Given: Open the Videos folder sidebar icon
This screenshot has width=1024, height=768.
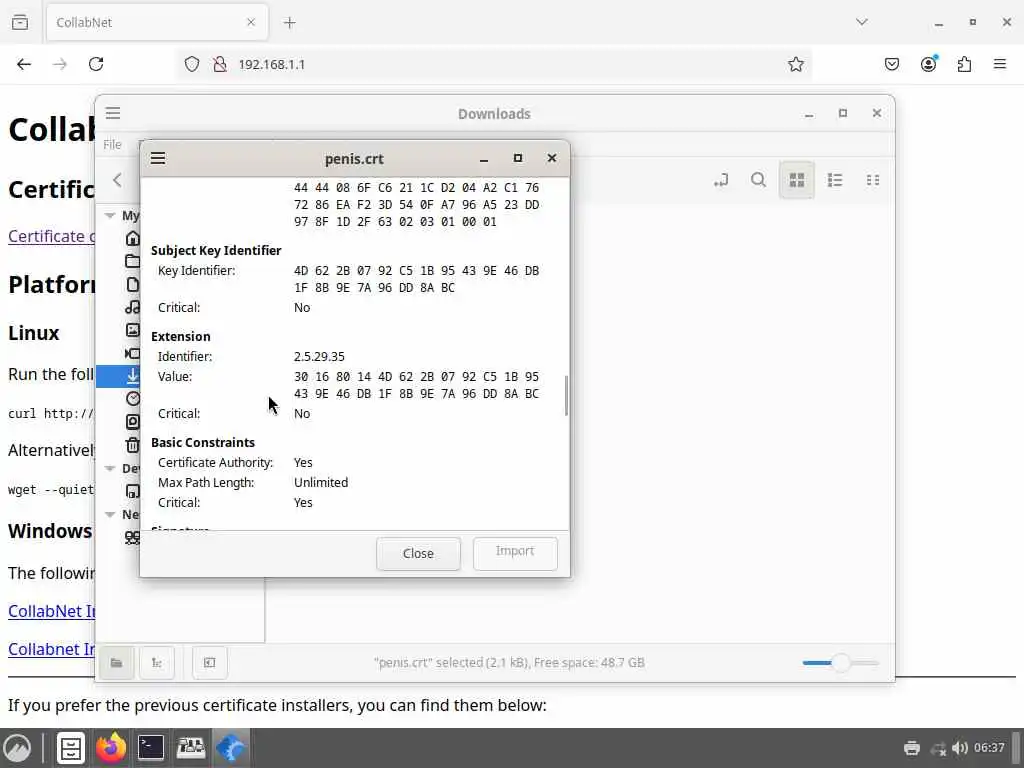Looking at the screenshot, I should 133,353.
